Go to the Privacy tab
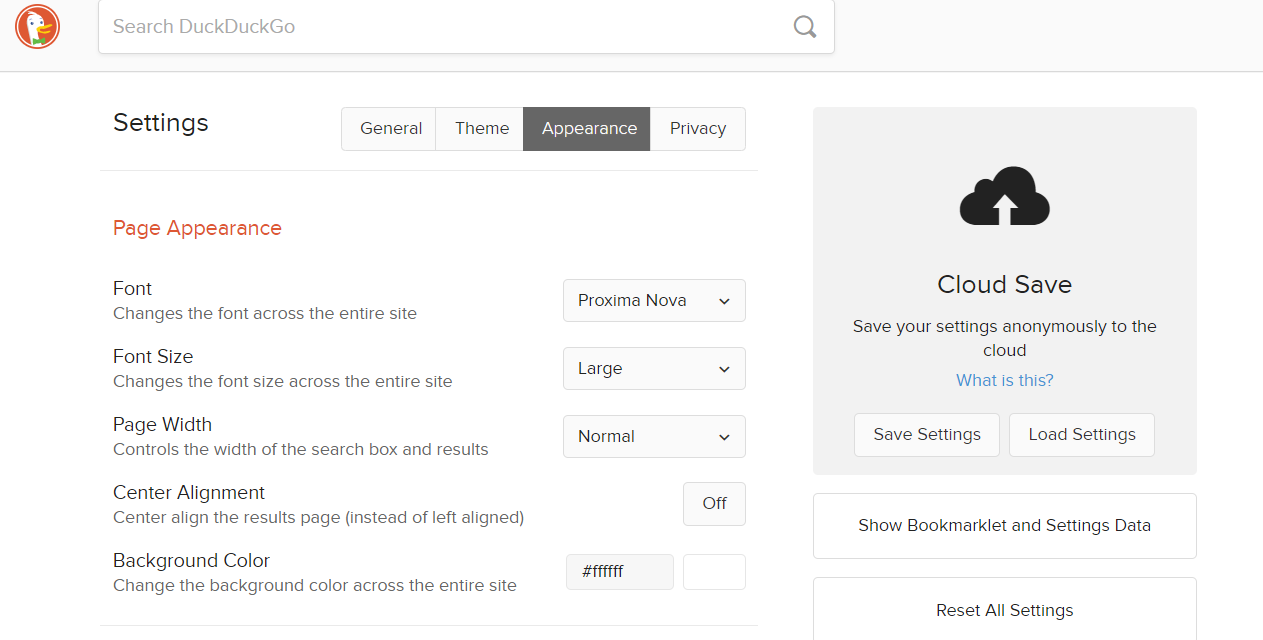The image size is (1263, 640). tap(698, 129)
